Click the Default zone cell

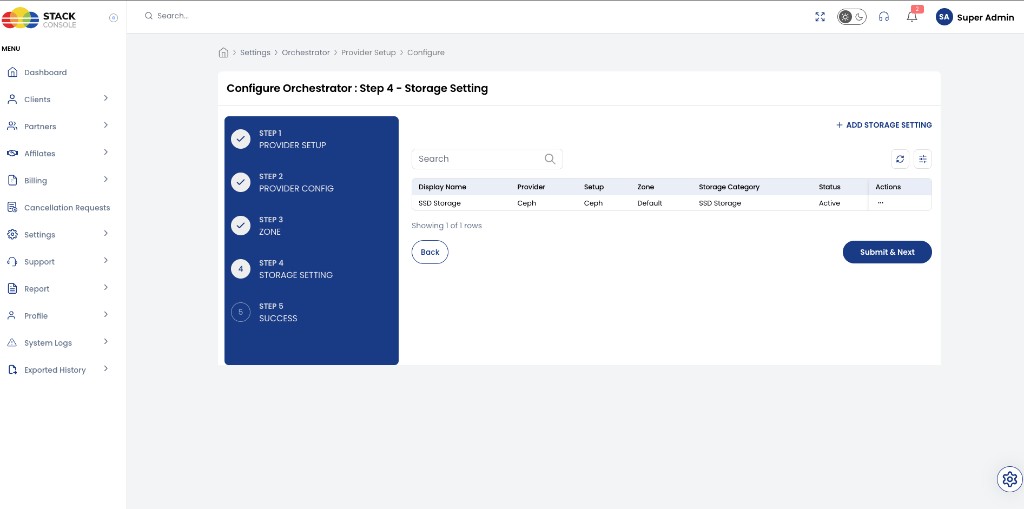point(650,203)
